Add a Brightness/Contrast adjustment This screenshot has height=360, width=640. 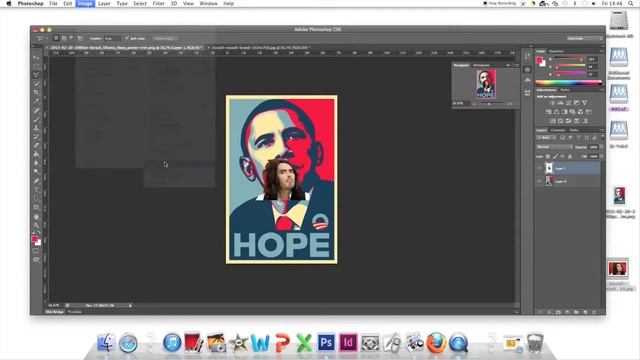point(552,102)
